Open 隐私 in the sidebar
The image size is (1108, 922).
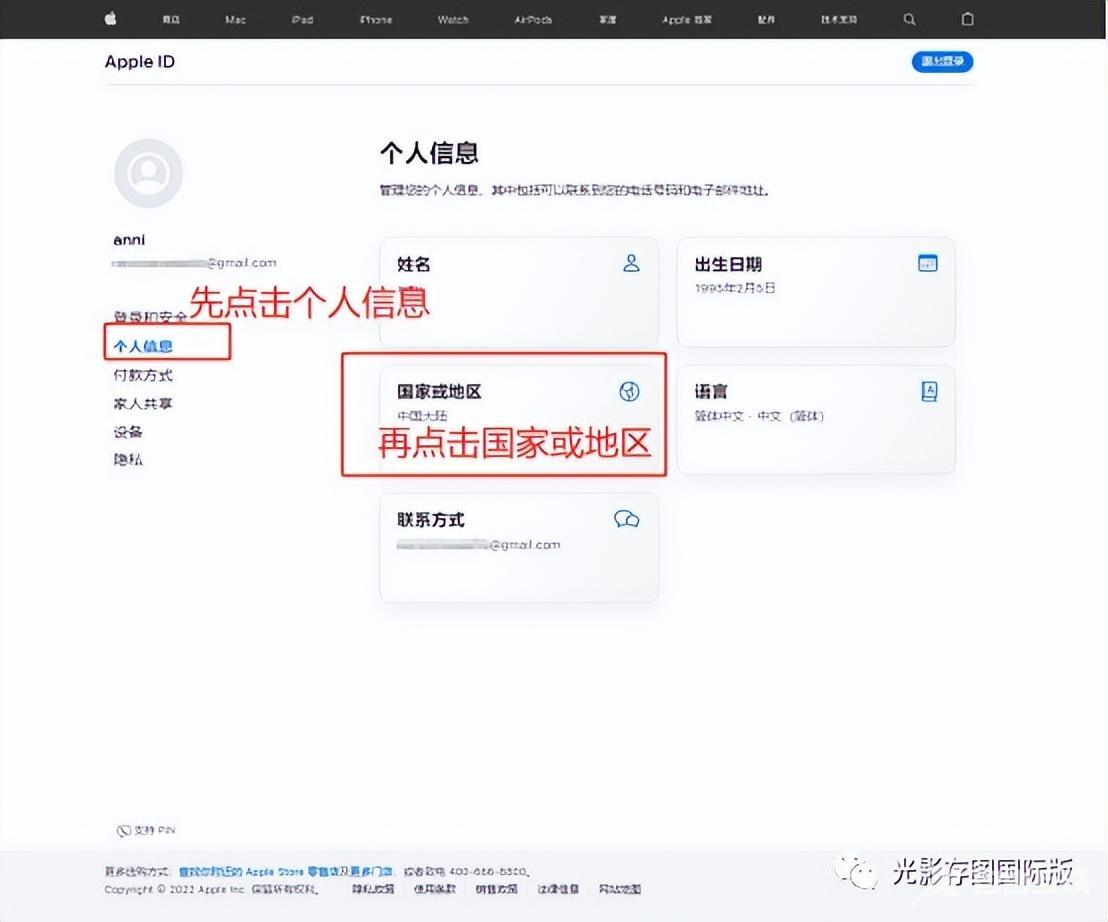point(128,460)
